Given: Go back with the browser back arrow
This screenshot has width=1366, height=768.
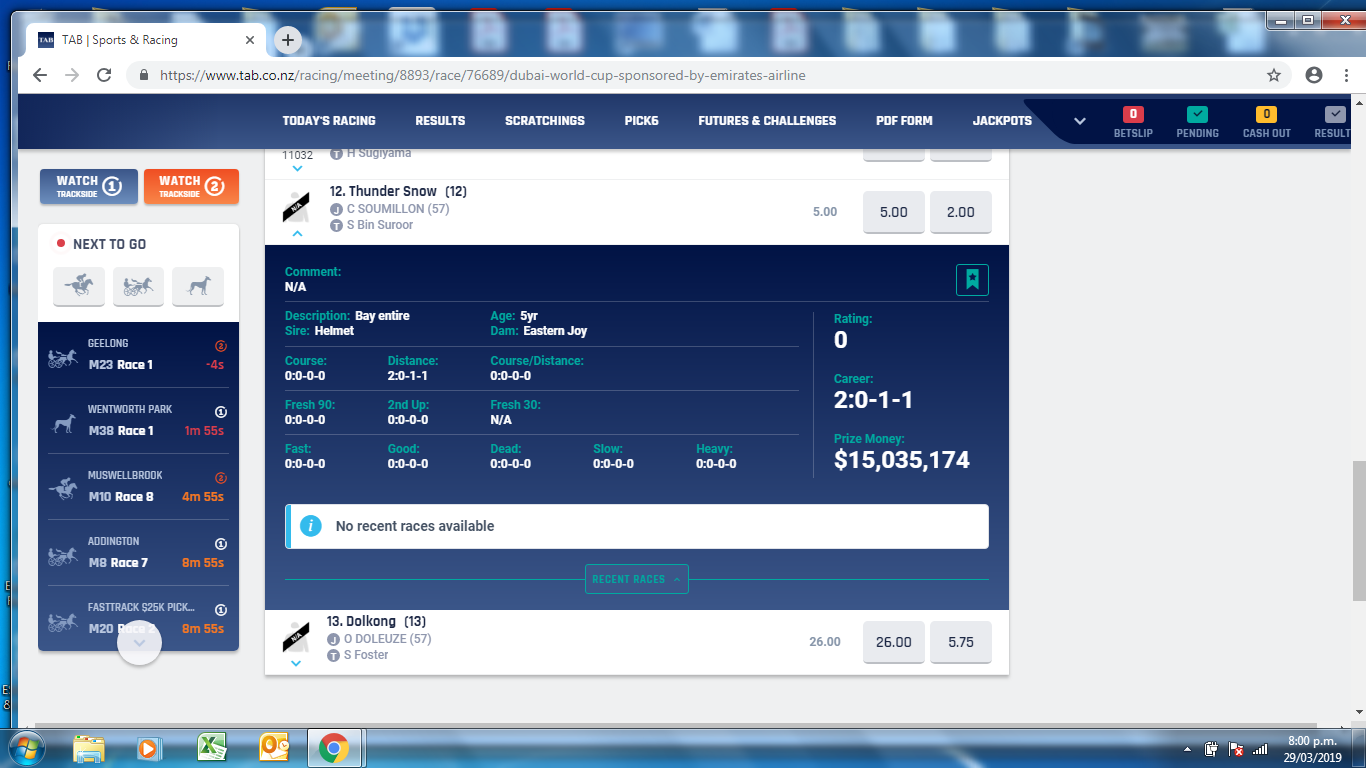Looking at the screenshot, I should click(x=40, y=75).
